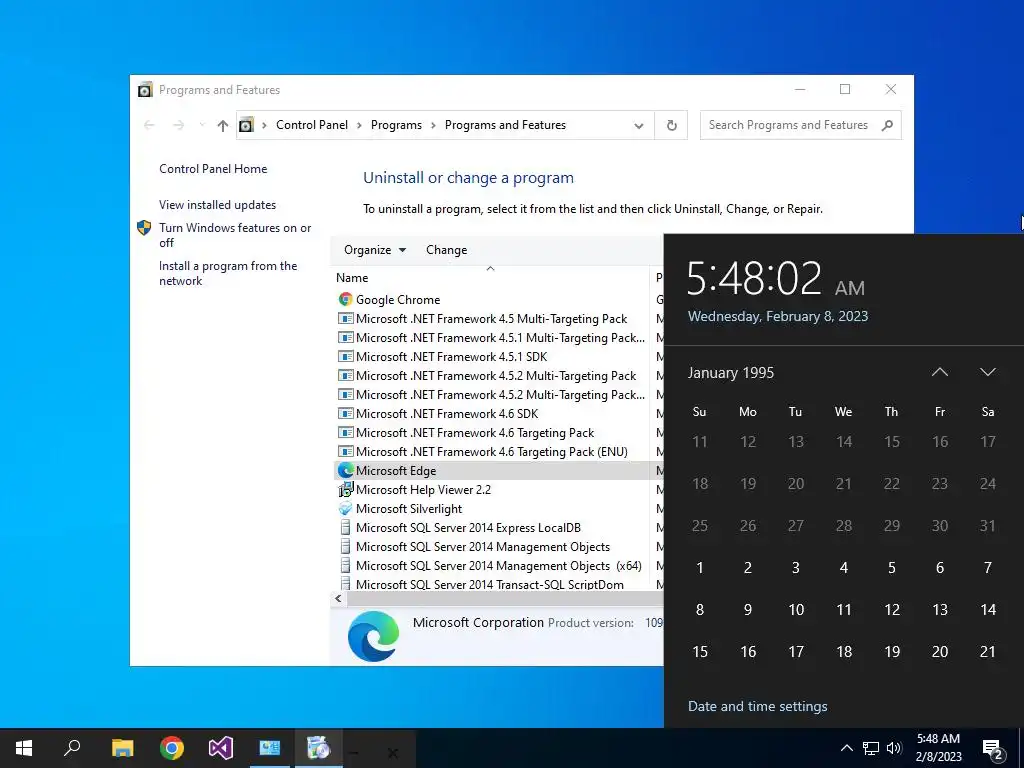Open Date and time settings link

pos(758,706)
